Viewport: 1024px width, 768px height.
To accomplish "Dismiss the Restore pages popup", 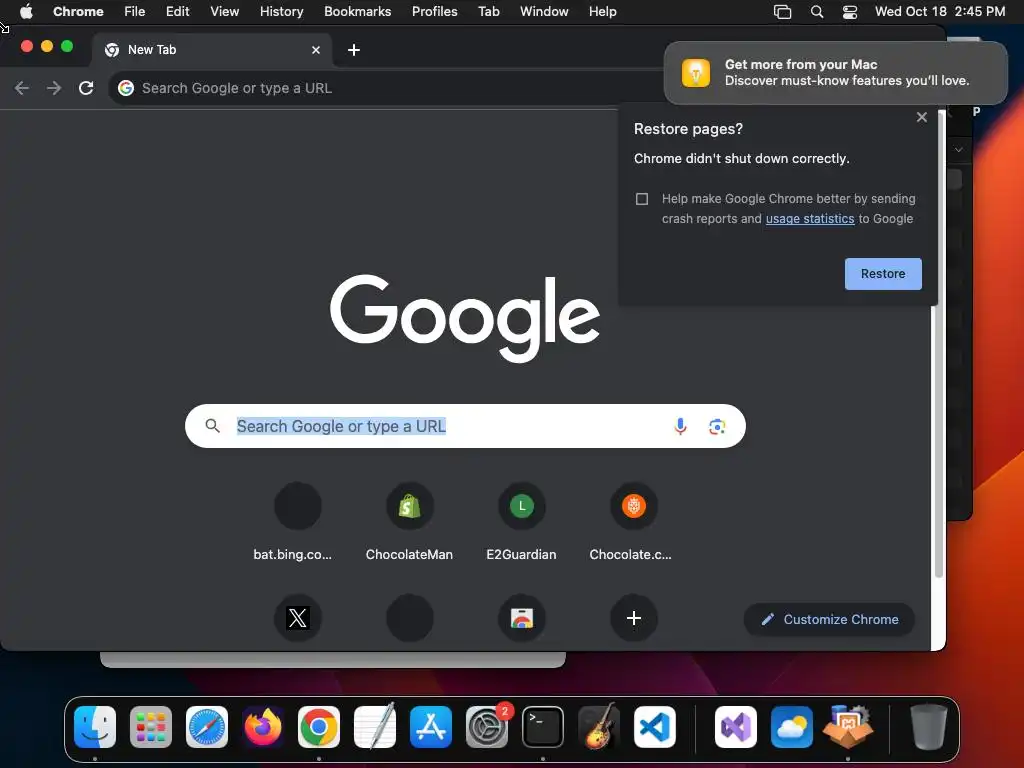I will pyautogui.click(x=921, y=117).
